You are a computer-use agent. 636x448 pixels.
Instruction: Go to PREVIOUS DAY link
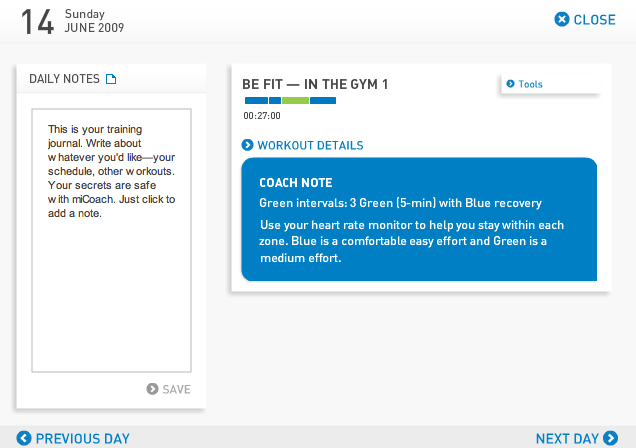tap(82, 438)
